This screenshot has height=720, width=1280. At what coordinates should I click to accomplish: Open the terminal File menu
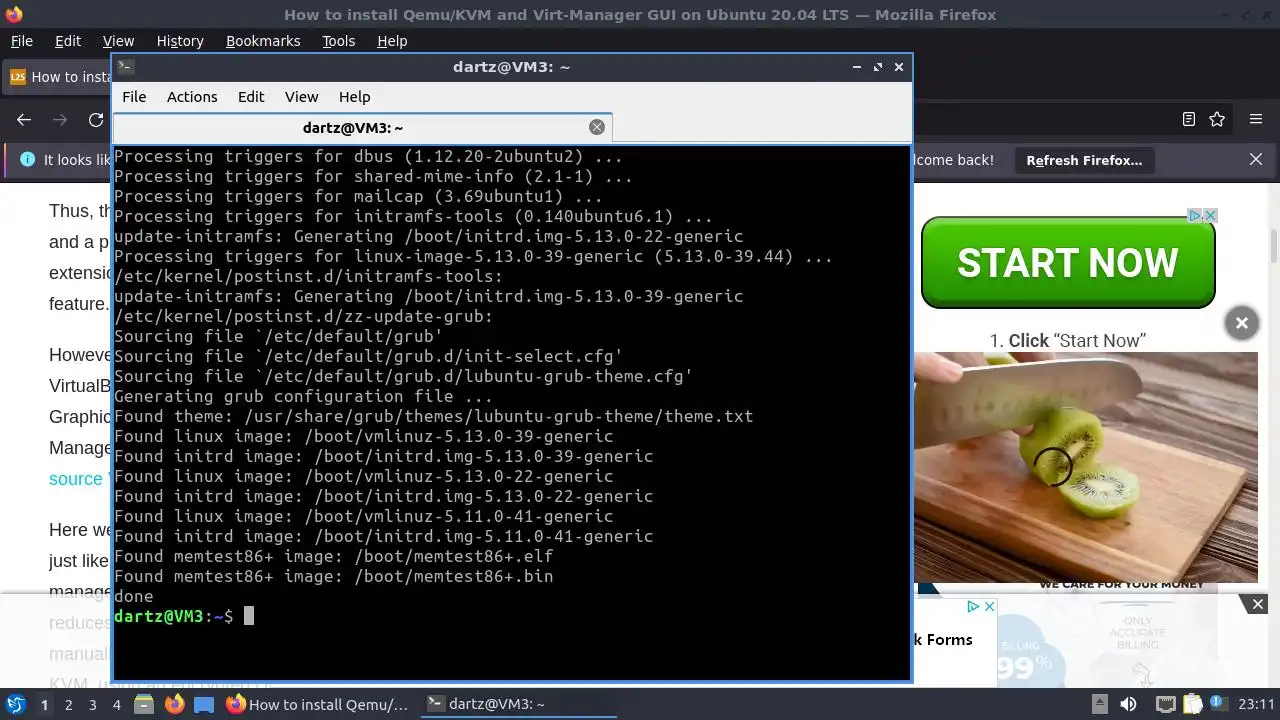pyautogui.click(x=134, y=97)
